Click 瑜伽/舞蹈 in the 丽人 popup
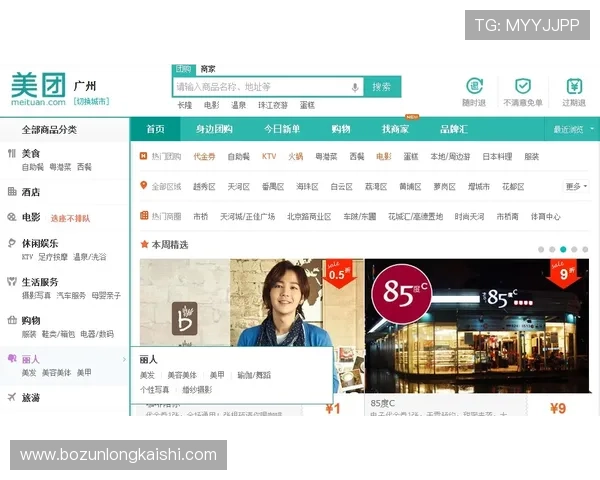 (x=254, y=375)
